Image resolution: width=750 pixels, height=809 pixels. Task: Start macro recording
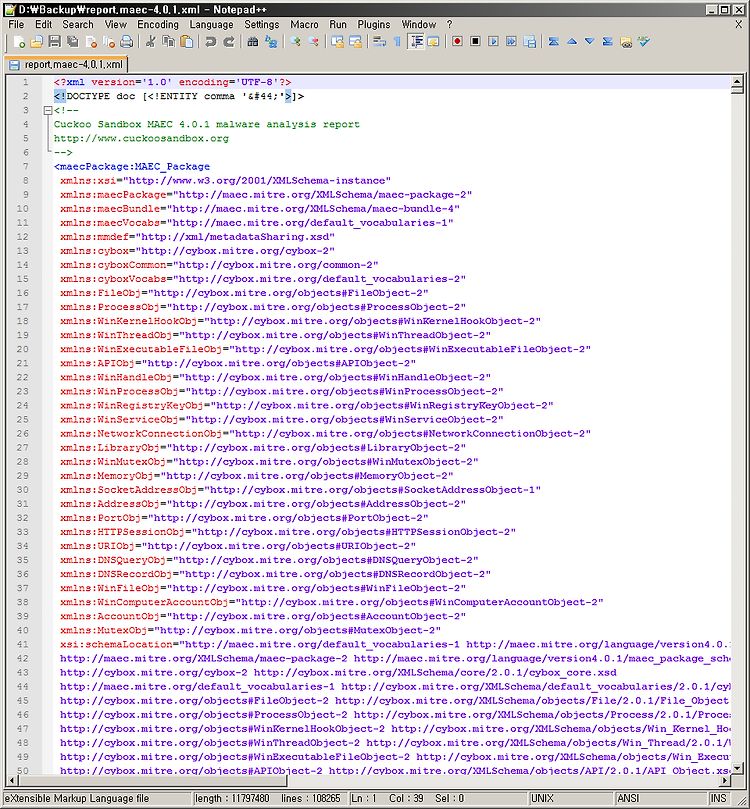tap(457, 42)
